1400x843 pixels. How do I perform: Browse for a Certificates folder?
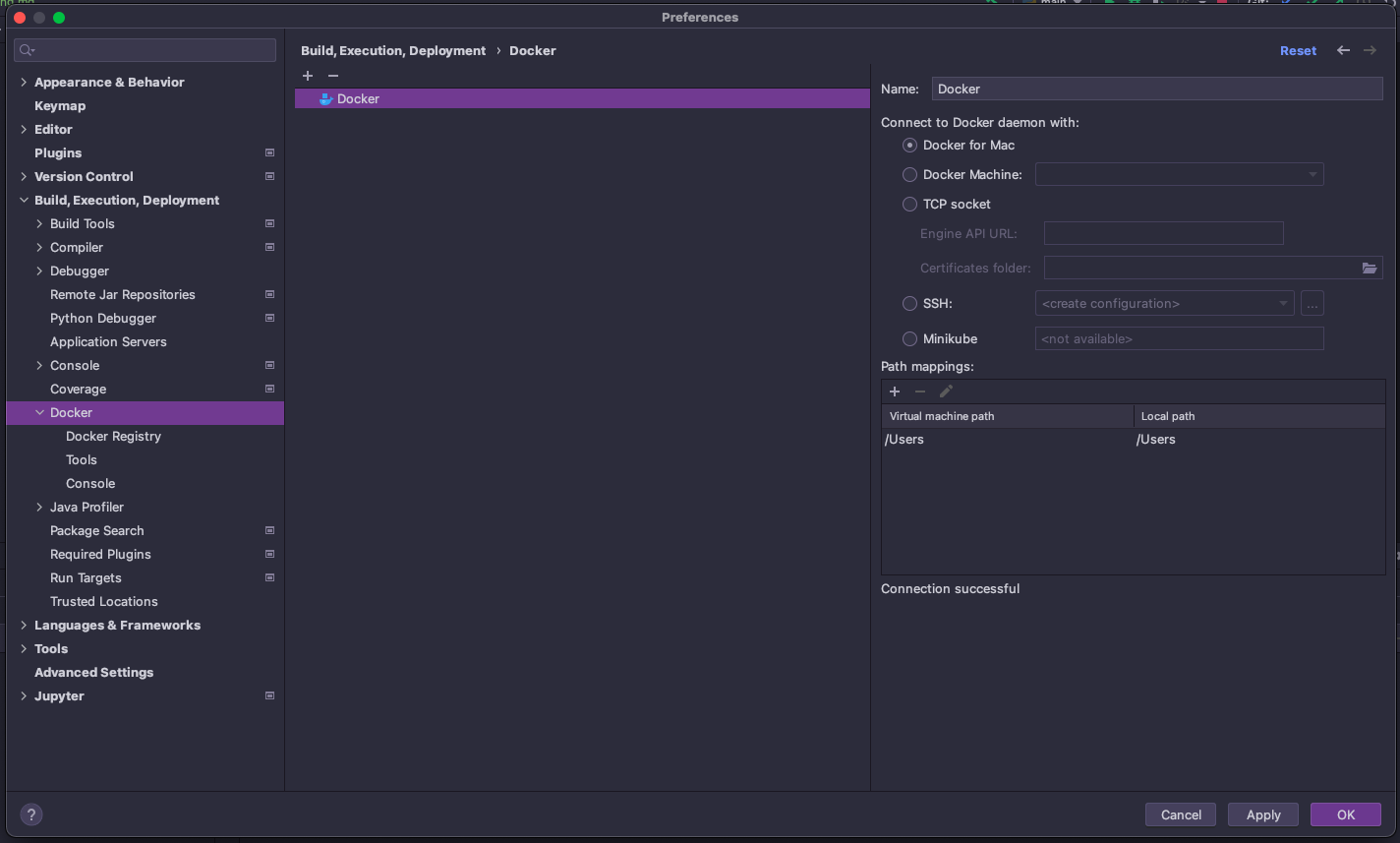click(1371, 267)
